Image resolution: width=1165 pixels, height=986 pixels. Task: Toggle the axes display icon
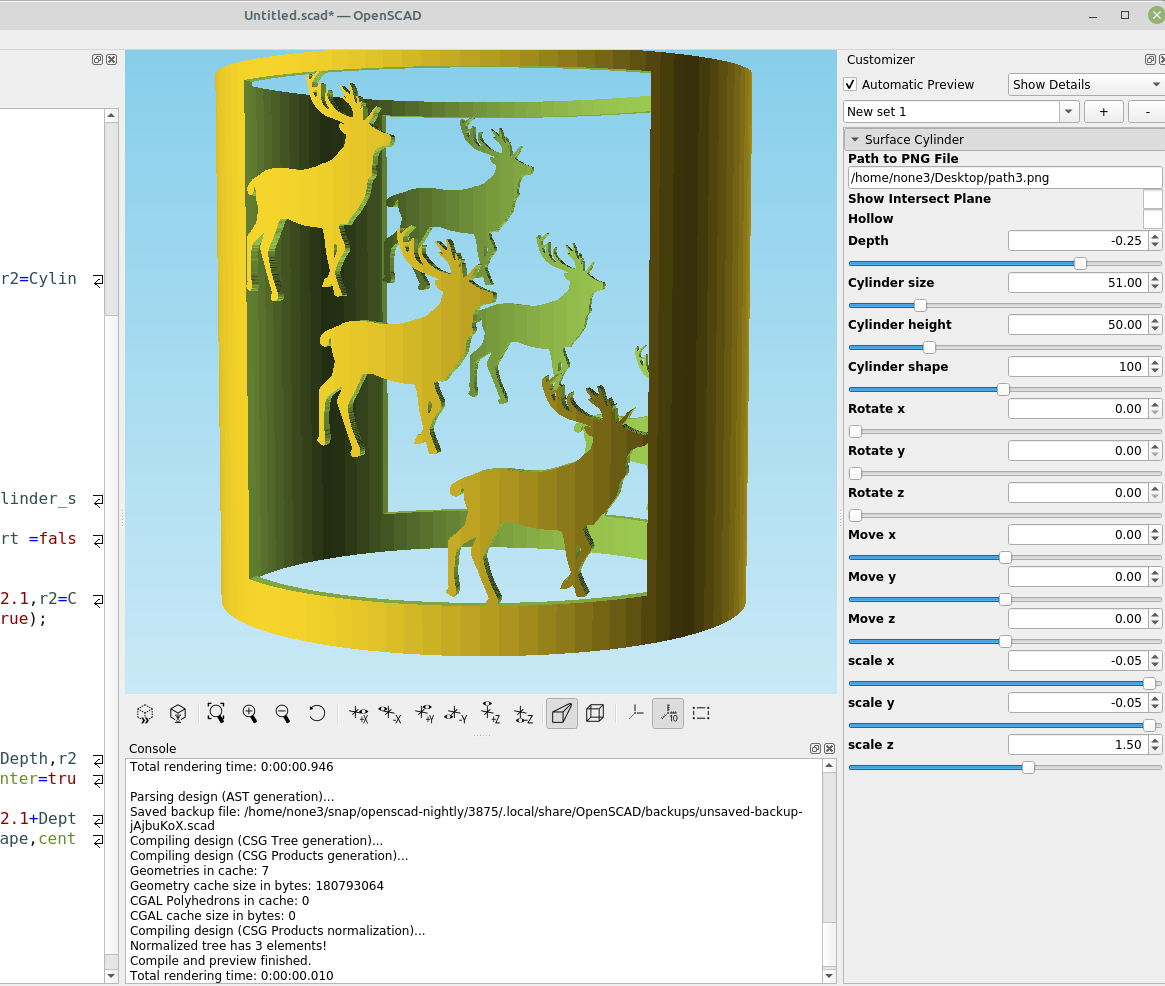(636, 713)
